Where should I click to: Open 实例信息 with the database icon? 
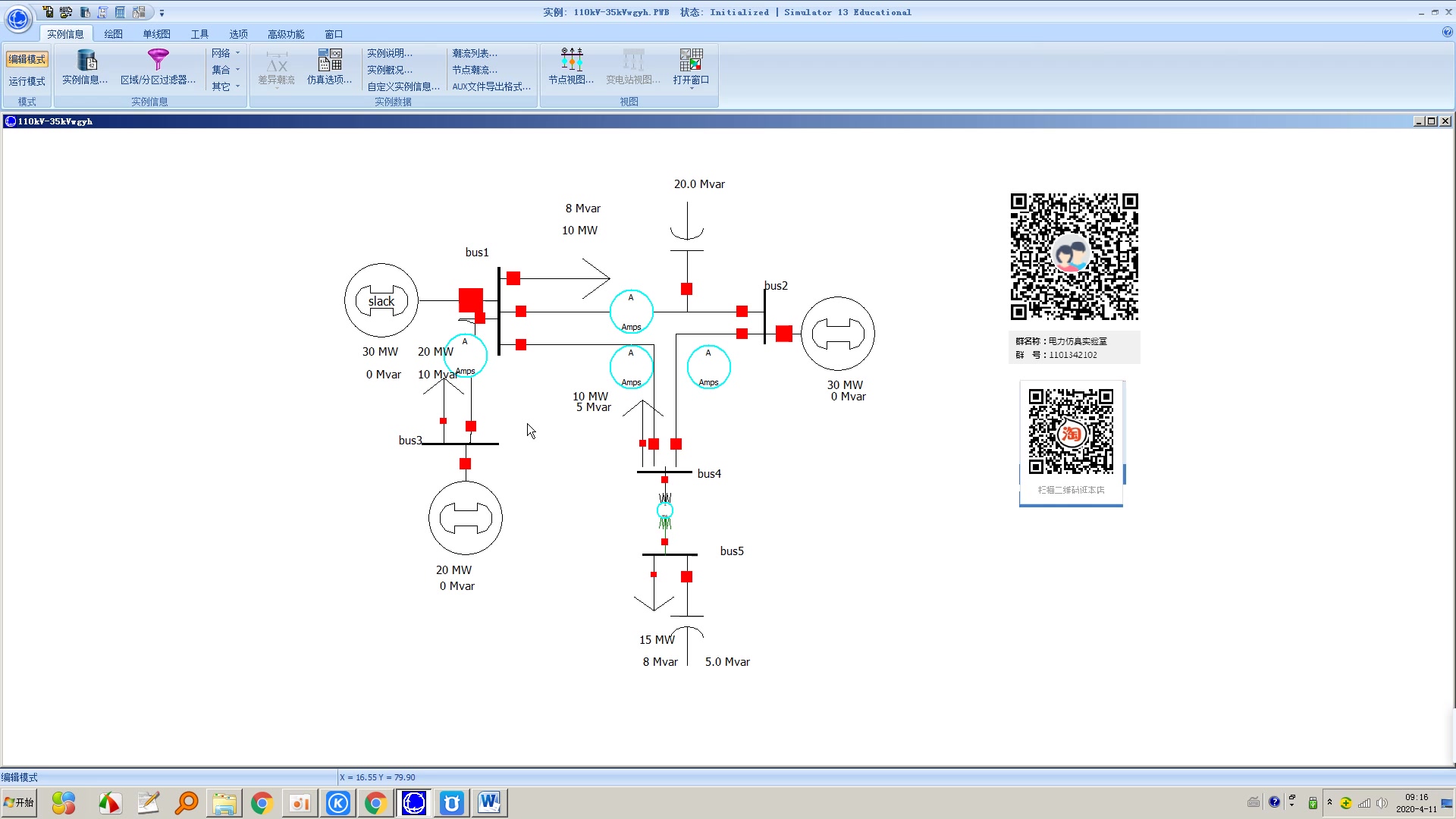tap(85, 67)
